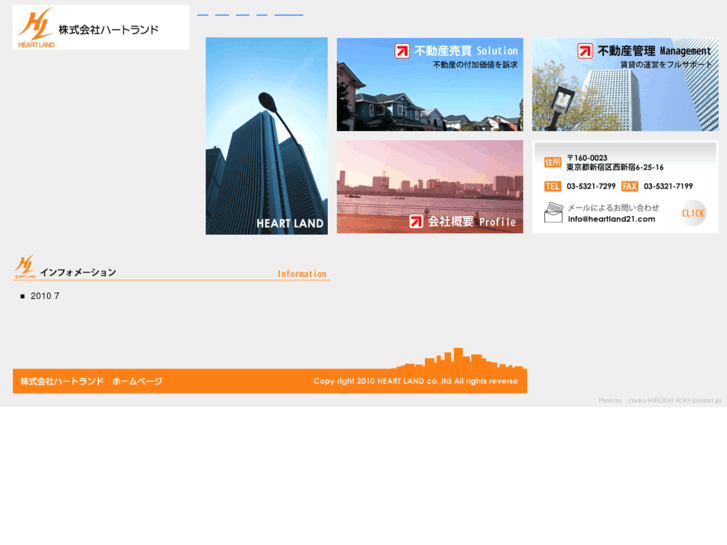Click the orange FAX badge

point(630,186)
